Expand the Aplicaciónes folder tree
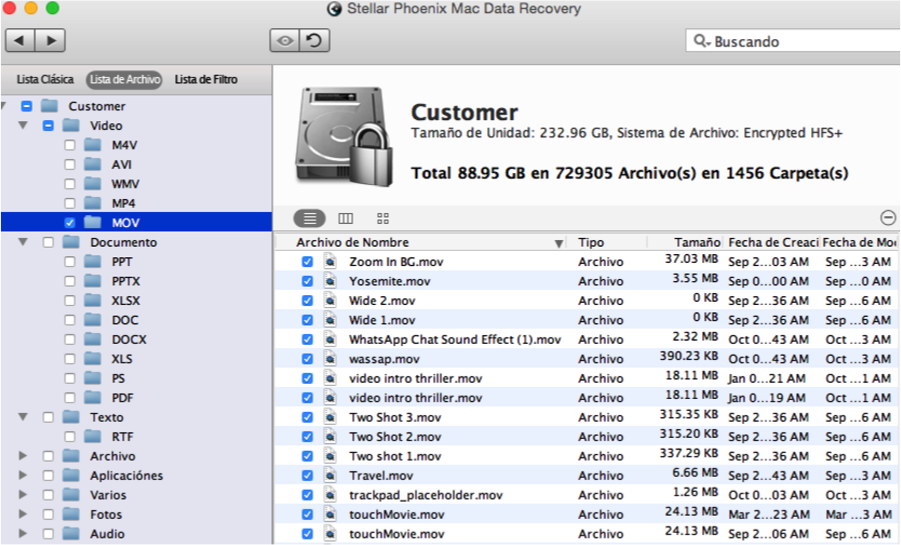Viewport: 901px width, 545px height. pyautogui.click(x=23, y=475)
